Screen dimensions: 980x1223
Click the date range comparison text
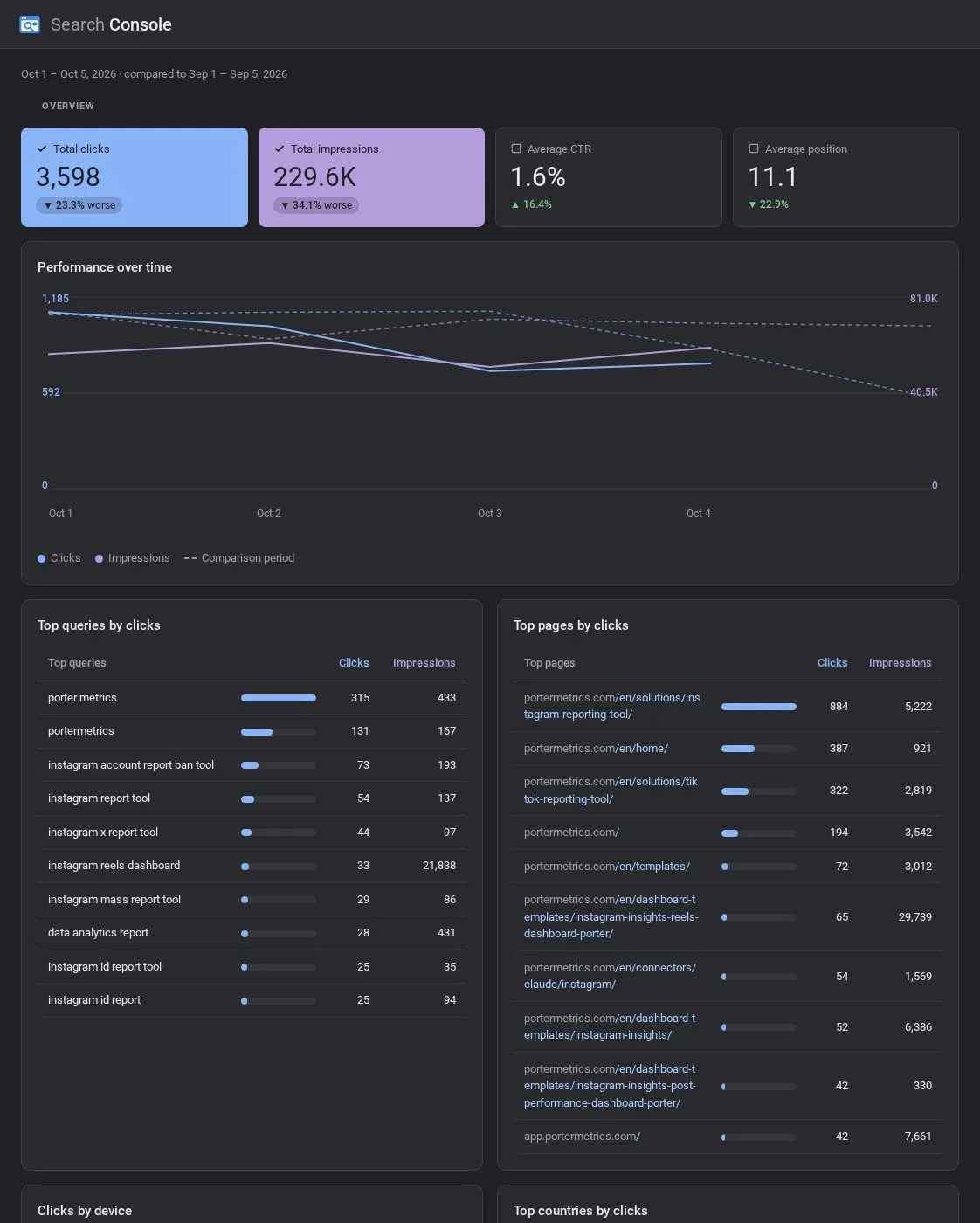pos(154,74)
